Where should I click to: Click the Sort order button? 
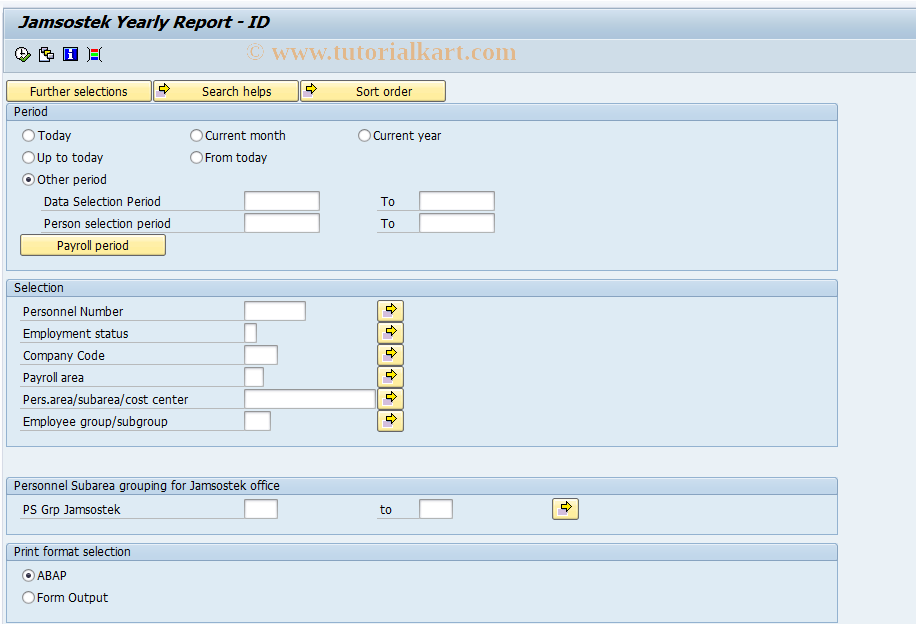pyautogui.click(x=373, y=91)
